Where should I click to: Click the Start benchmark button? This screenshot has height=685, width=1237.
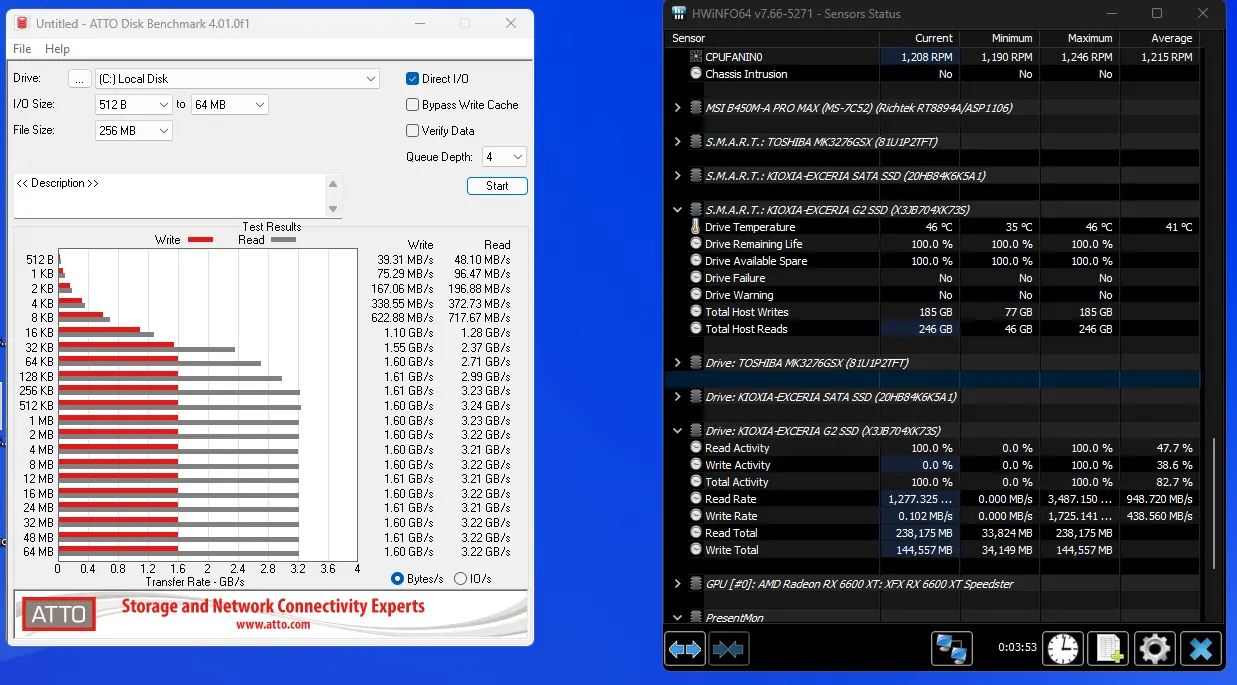[x=497, y=186]
